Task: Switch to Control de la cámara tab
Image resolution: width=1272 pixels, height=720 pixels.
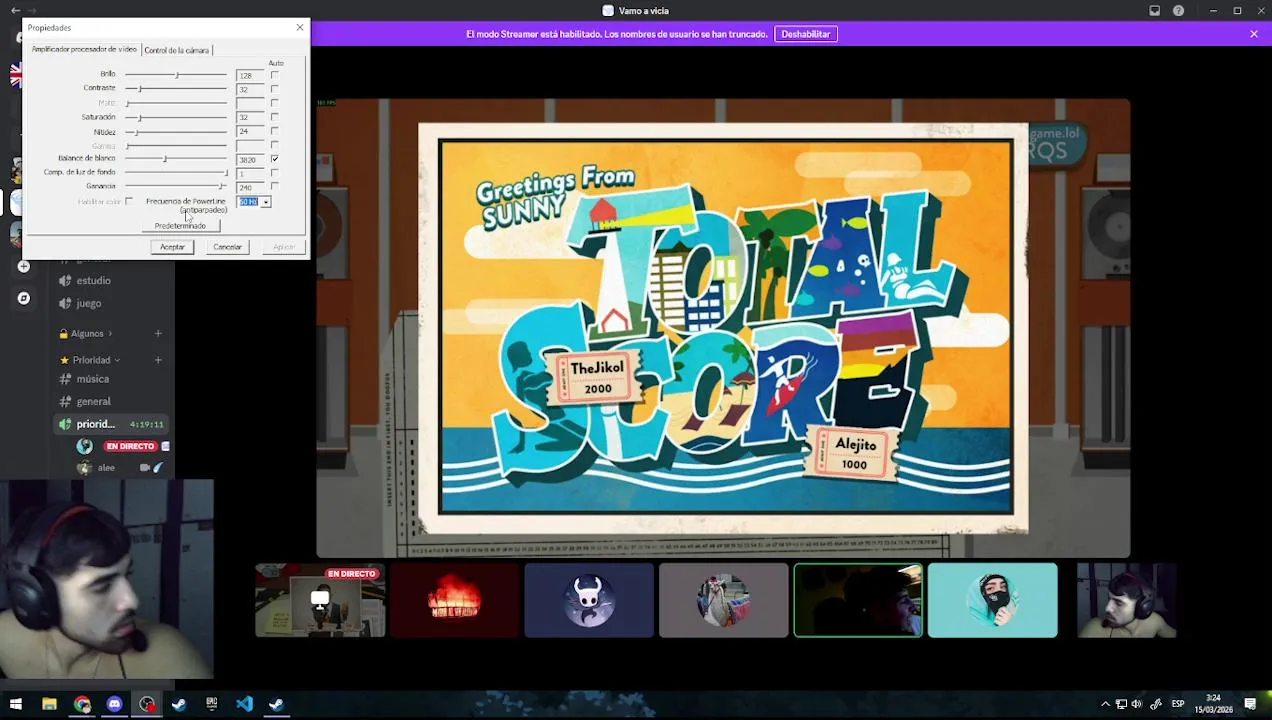Action: [176, 50]
